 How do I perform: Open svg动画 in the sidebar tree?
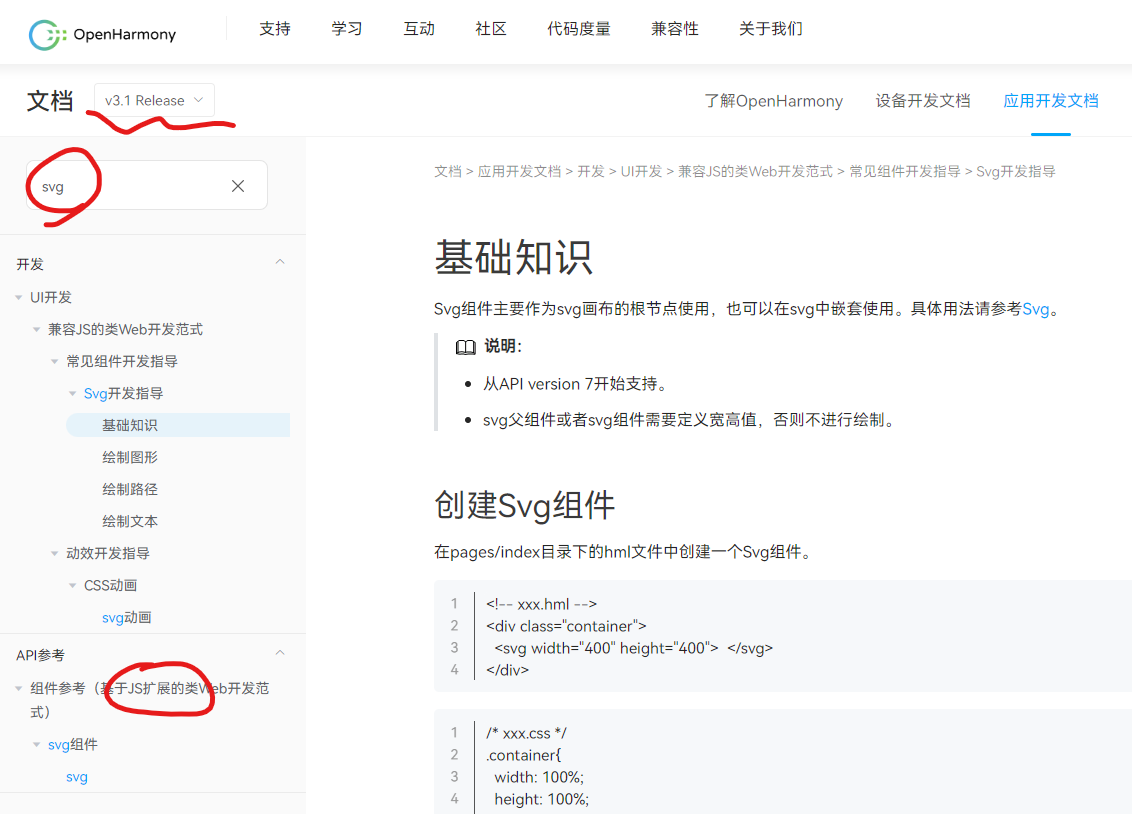pos(126,618)
